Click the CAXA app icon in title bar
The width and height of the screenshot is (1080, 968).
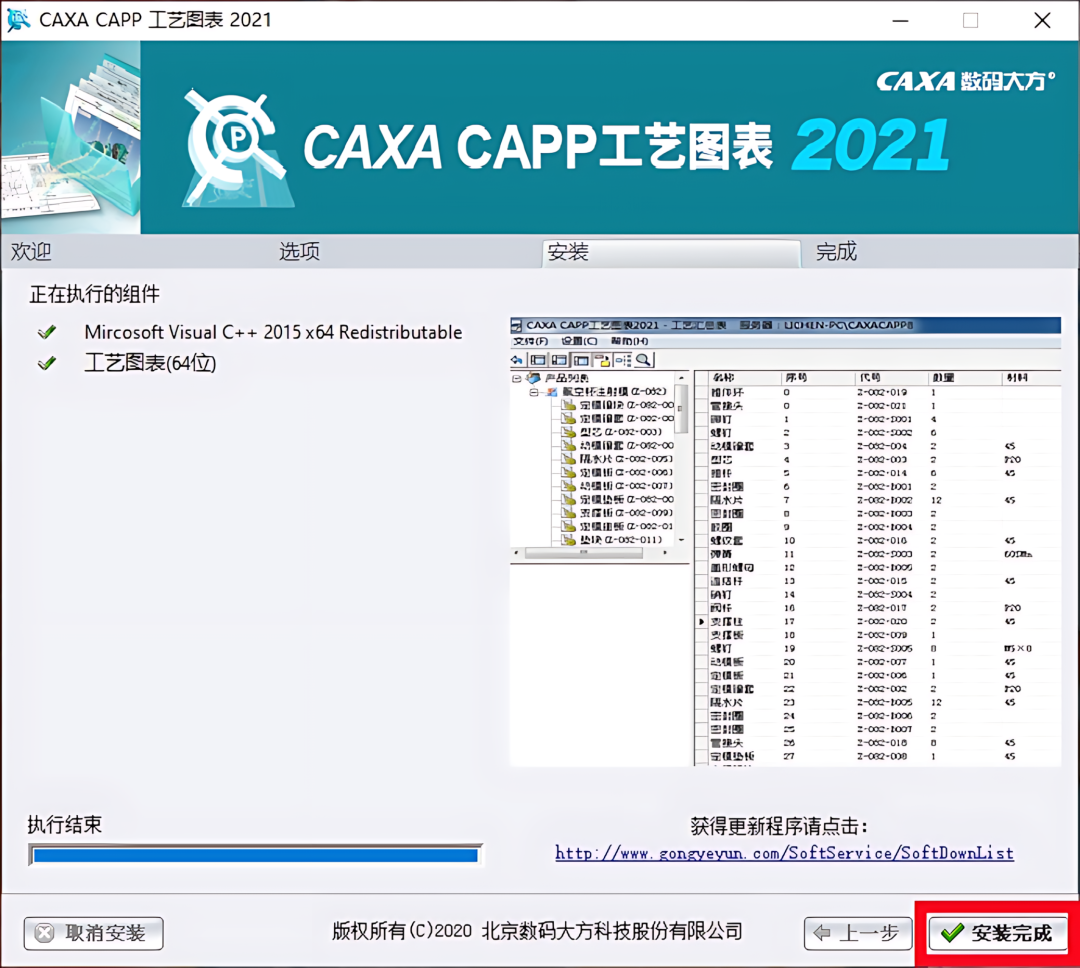coord(18,19)
